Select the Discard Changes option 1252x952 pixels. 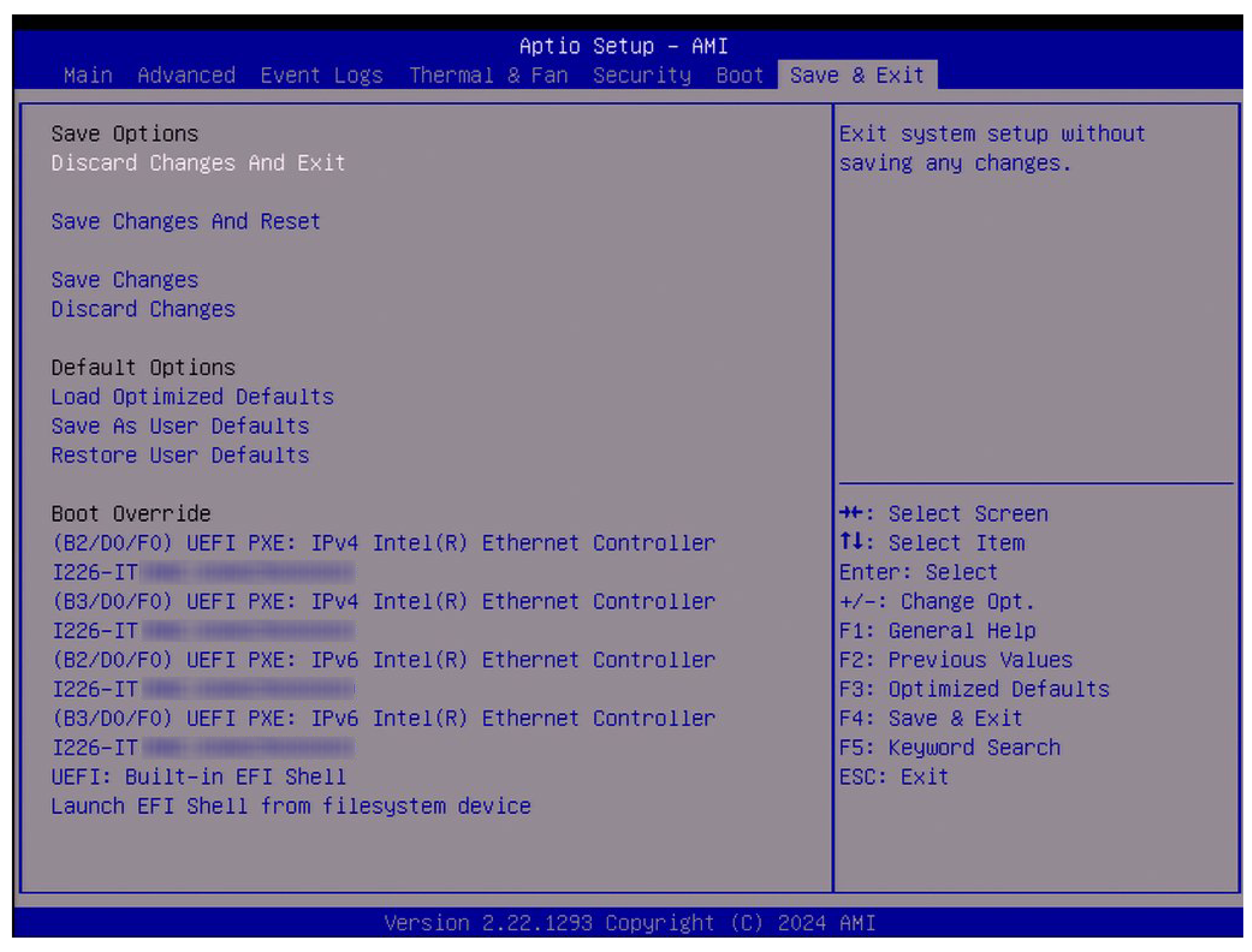pyautogui.click(x=143, y=309)
